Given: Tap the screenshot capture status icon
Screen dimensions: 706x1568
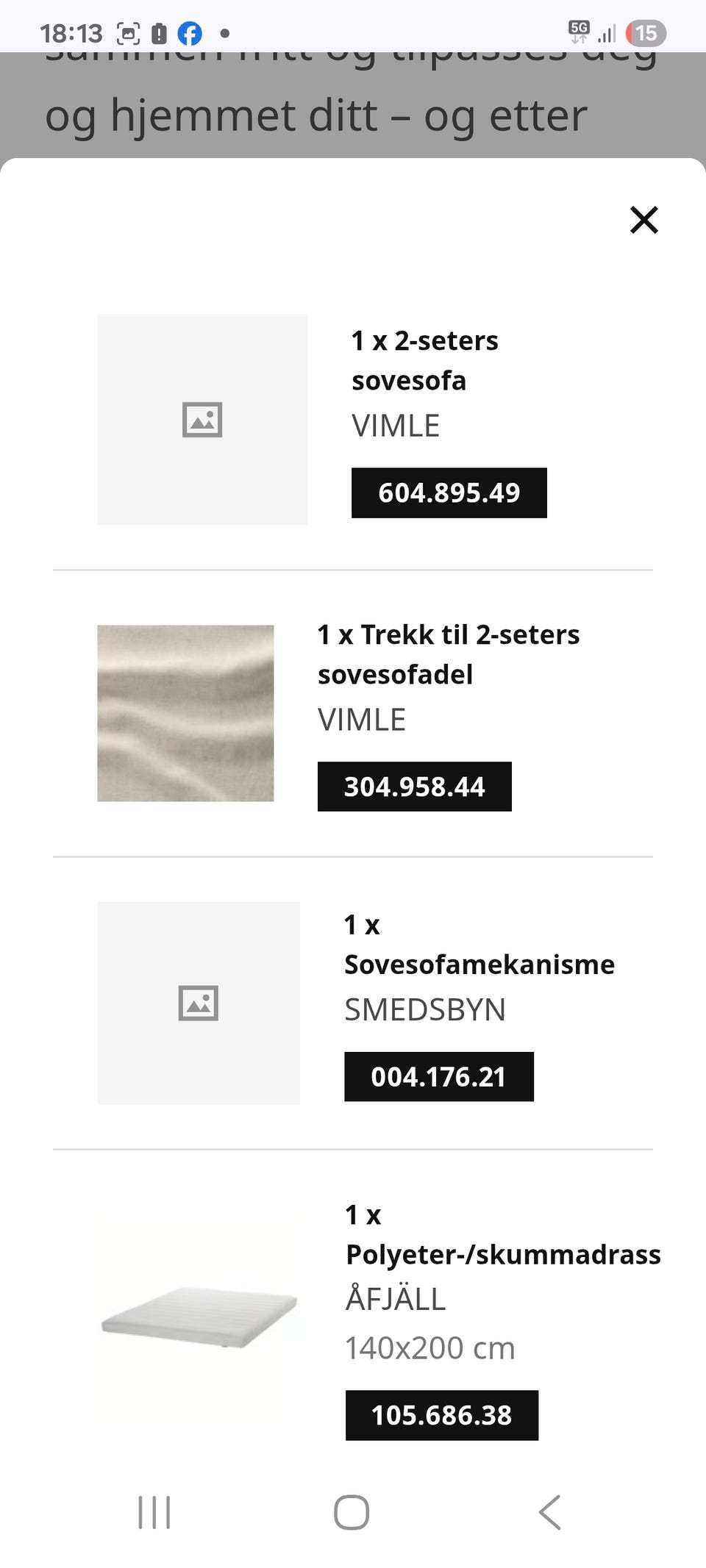Looking at the screenshot, I should [129, 33].
